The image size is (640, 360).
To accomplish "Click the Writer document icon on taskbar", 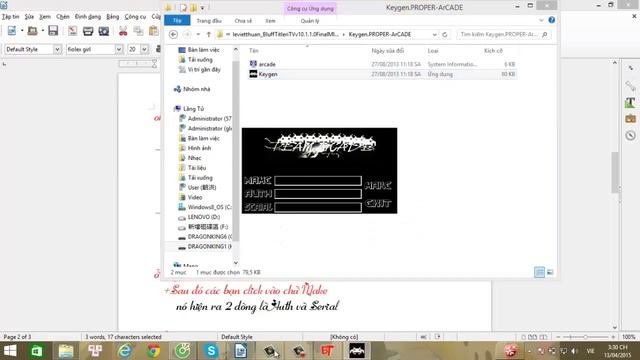I will click(240, 351).
